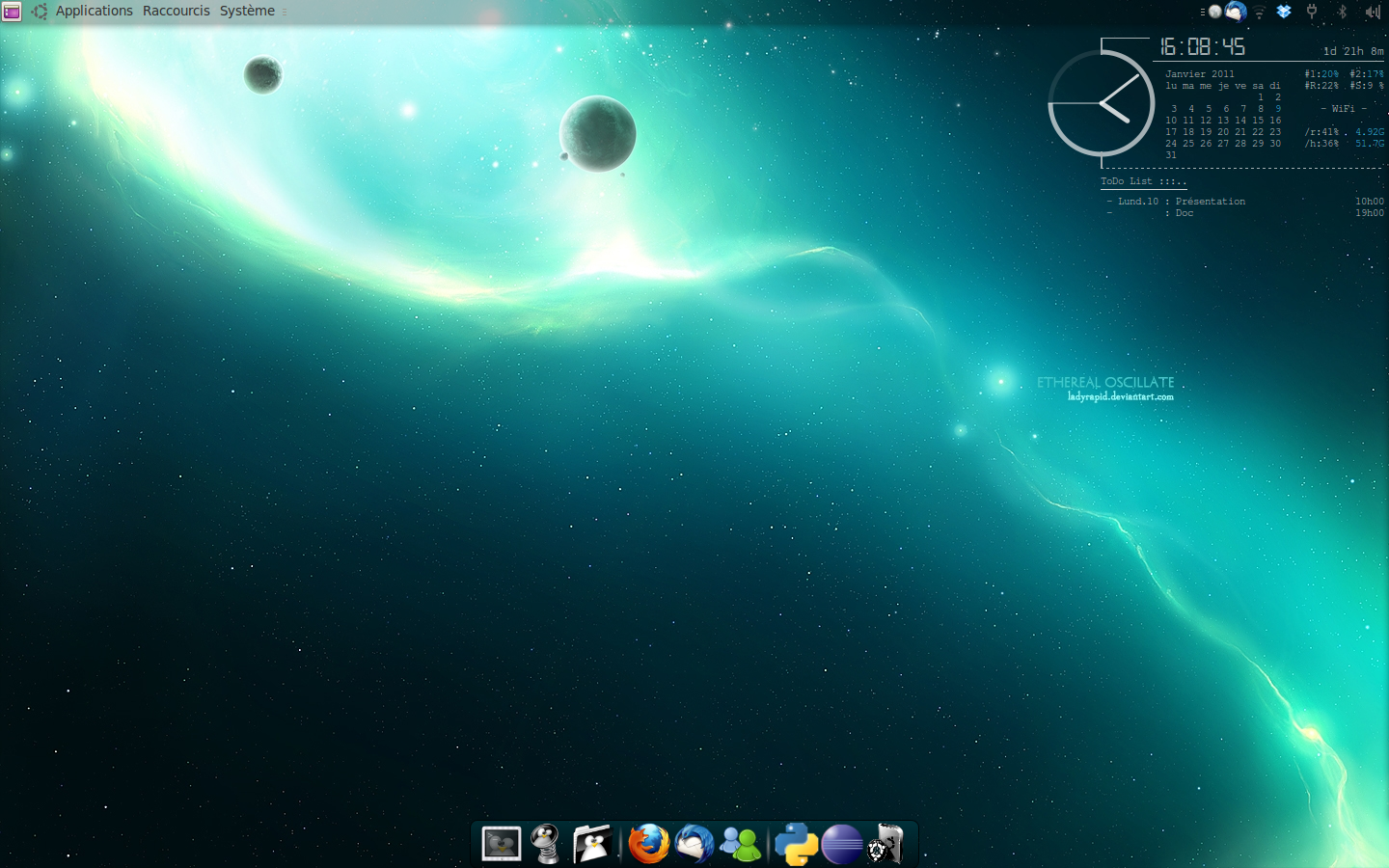Open the penguin-on-spring launcher in the dock
This screenshot has width=1389, height=868.
pyautogui.click(x=547, y=844)
